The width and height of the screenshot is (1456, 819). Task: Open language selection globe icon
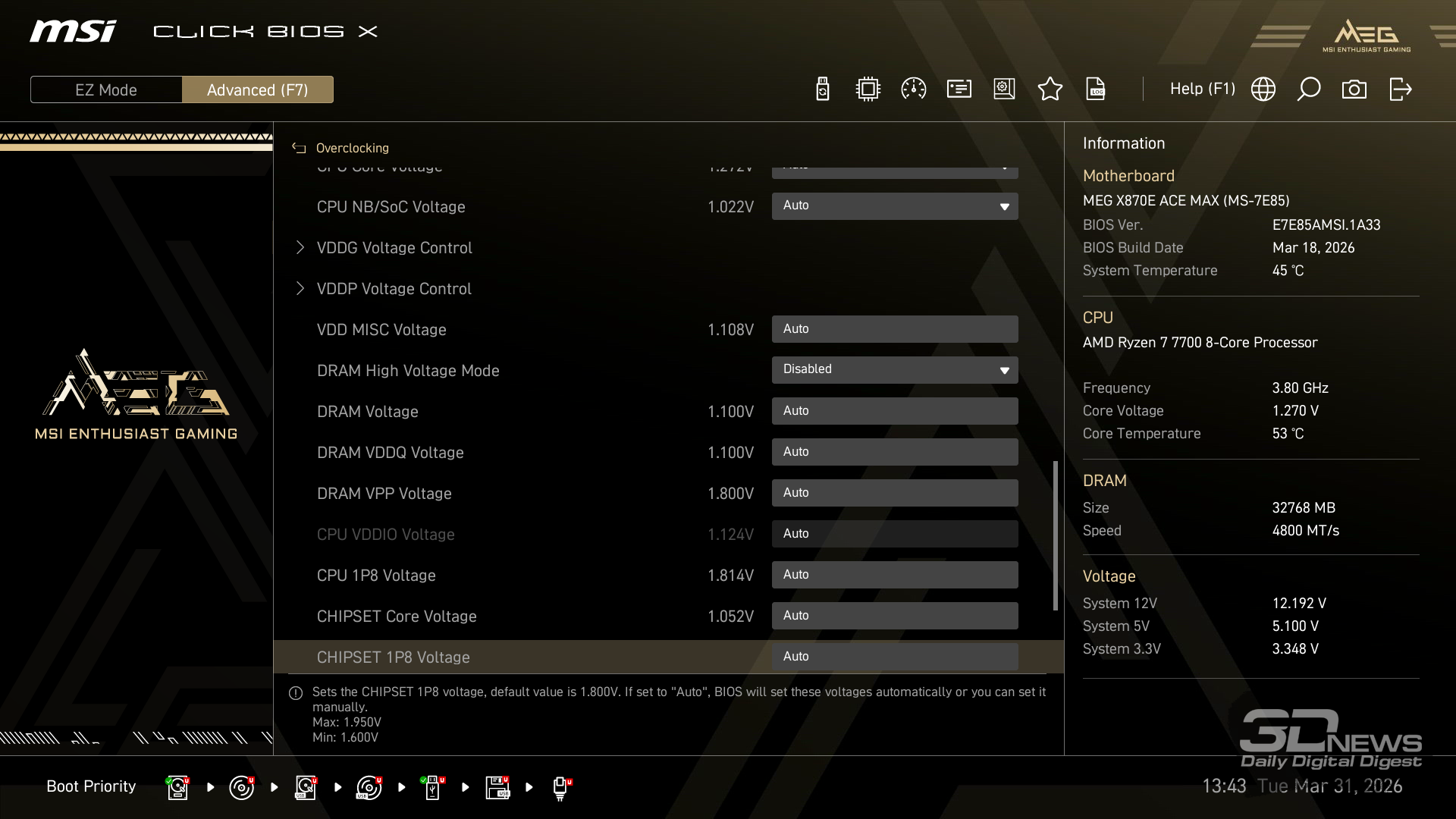click(x=1263, y=89)
